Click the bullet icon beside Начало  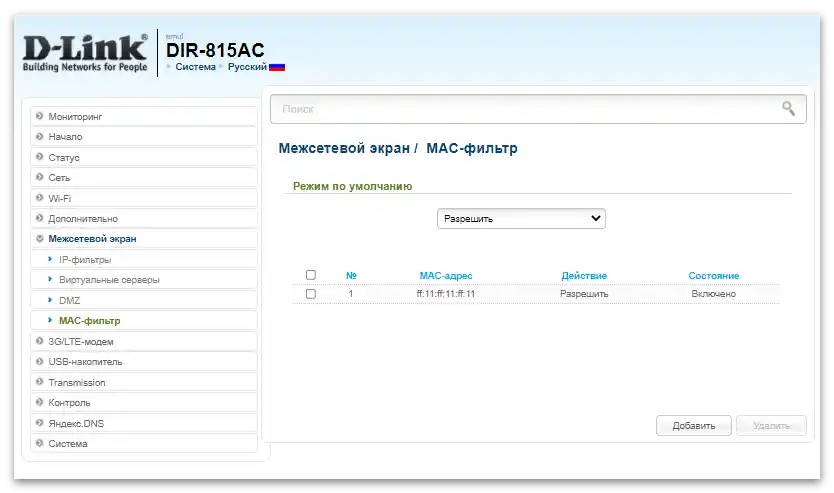pos(39,136)
